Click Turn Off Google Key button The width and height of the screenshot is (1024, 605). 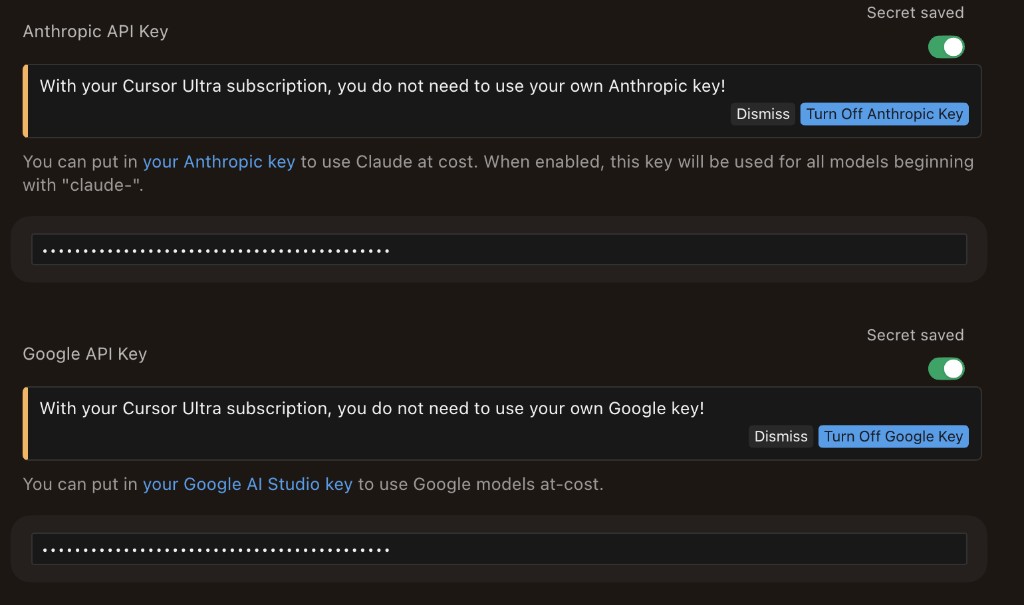click(x=893, y=436)
